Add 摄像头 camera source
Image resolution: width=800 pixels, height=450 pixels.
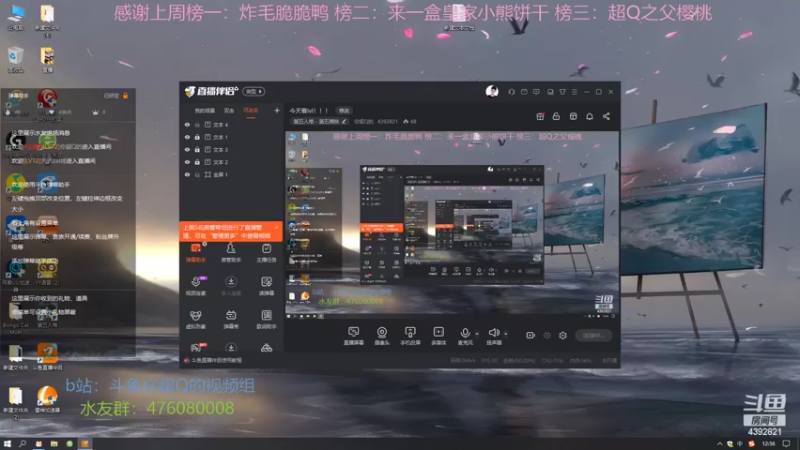pyautogui.click(x=382, y=336)
